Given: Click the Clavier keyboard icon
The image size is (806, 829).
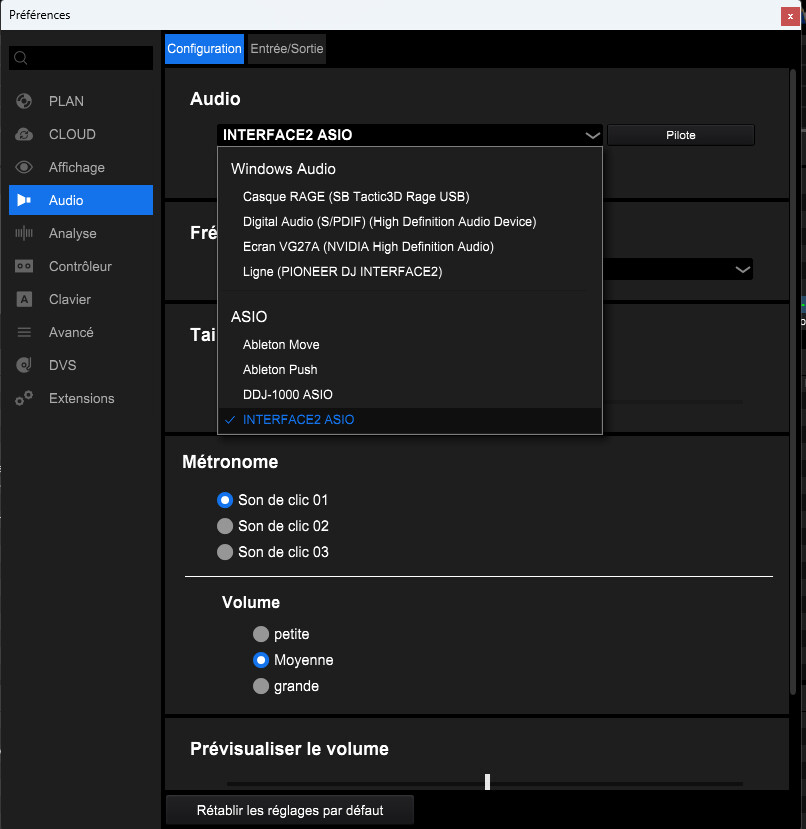Looking at the screenshot, I should pos(24,299).
